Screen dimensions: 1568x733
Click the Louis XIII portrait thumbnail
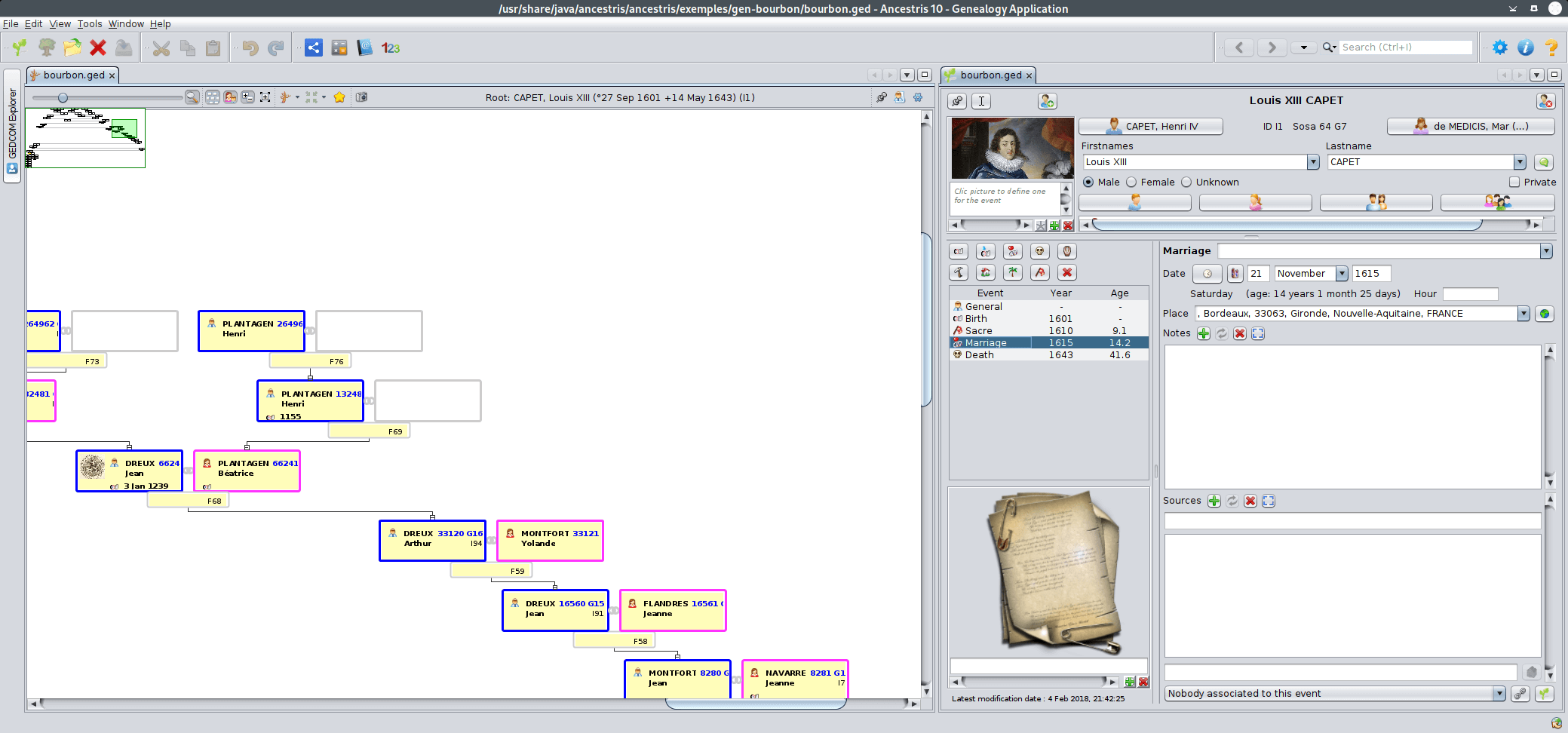pos(1012,148)
